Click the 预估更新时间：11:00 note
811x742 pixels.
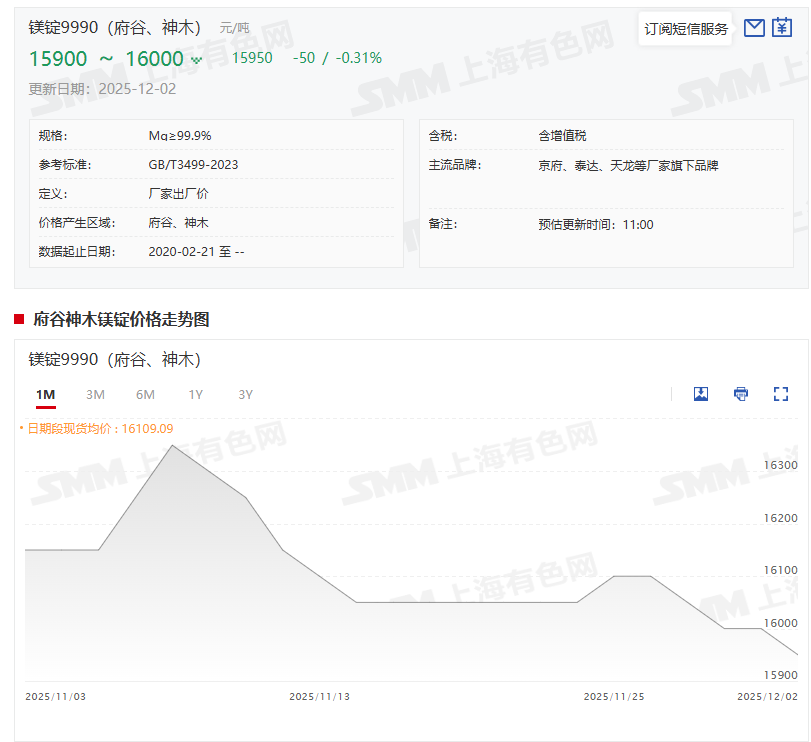tap(596, 225)
